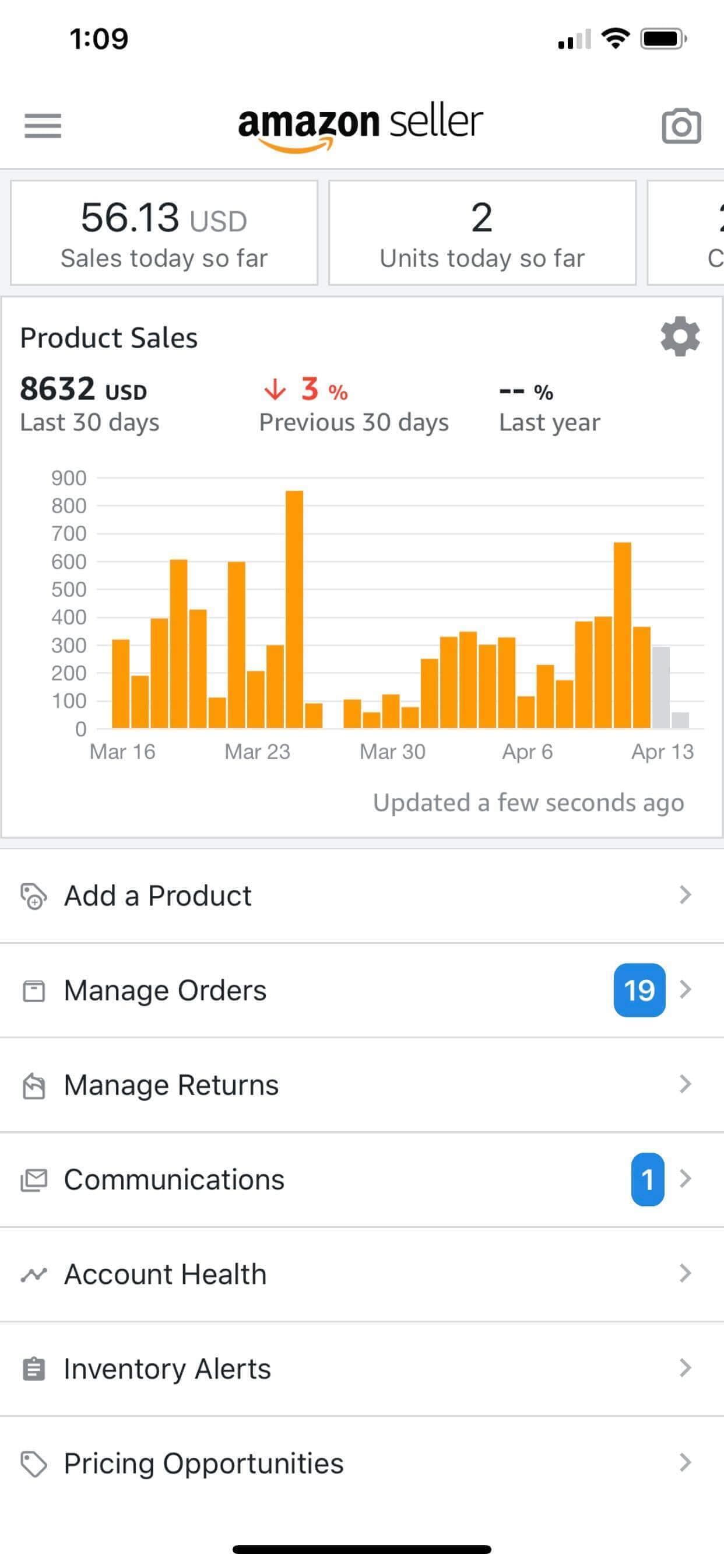
Task: Tap the tallest orange sales bar
Action: click(x=294, y=608)
